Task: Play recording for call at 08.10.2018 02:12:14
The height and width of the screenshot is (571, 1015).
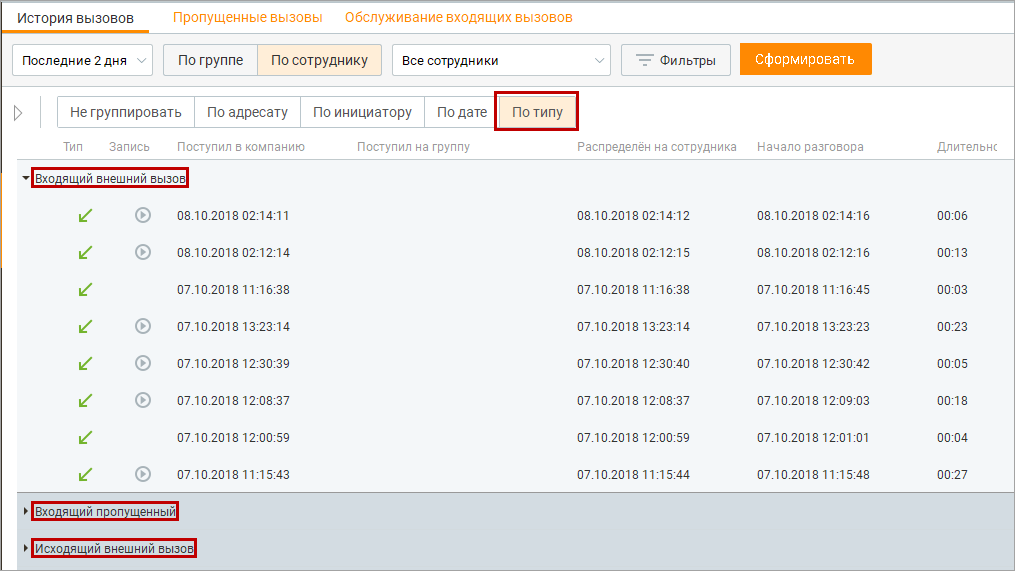Action: click(143, 252)
